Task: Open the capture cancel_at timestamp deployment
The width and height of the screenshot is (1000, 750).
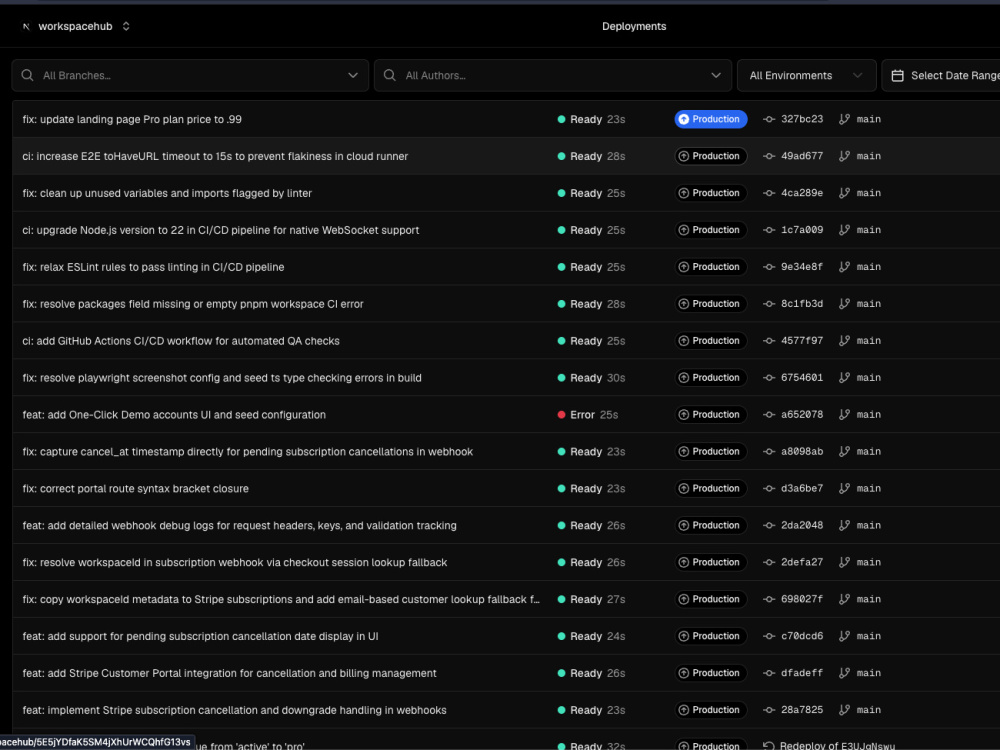Action: point(247,452)
